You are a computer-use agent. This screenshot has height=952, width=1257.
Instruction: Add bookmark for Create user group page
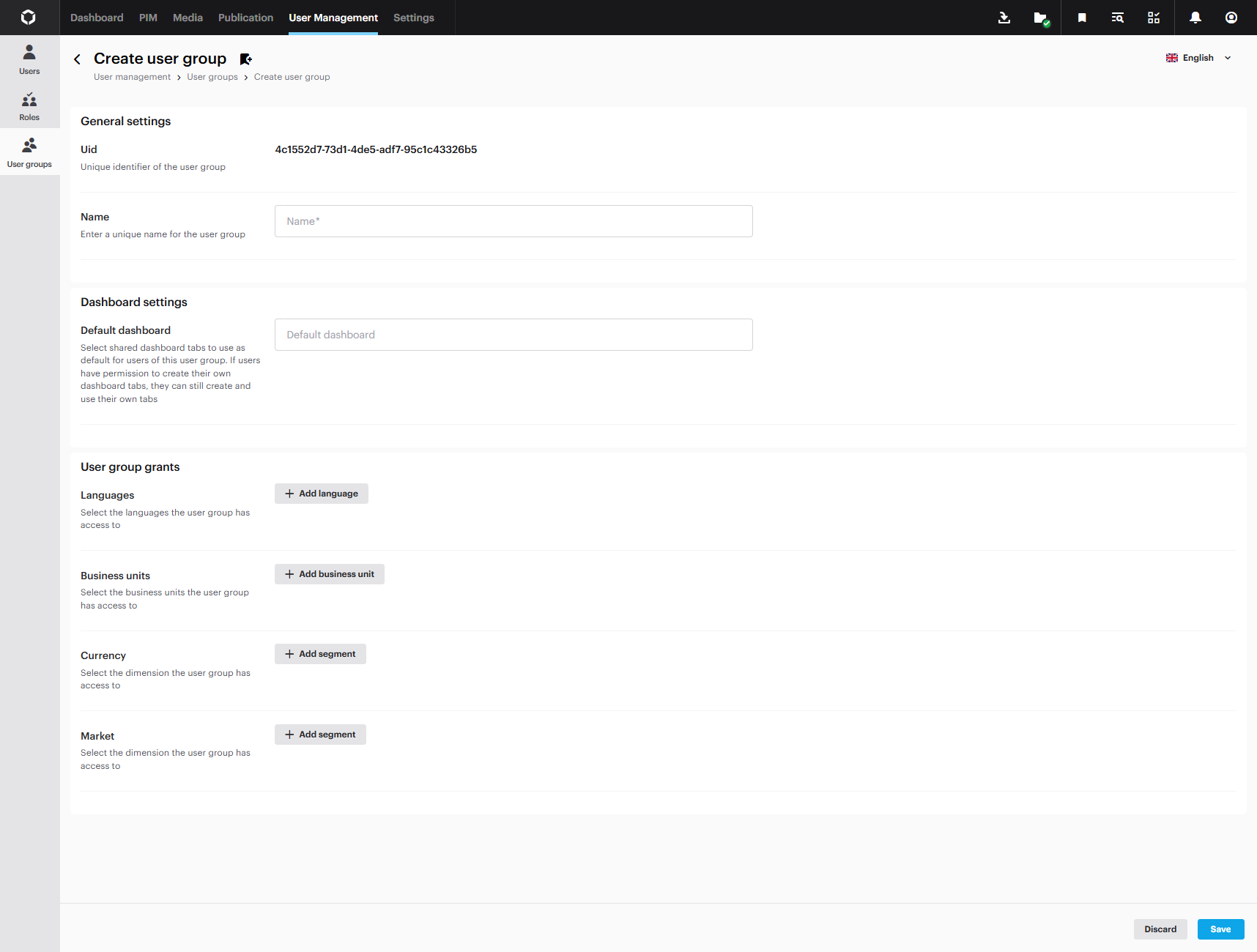(246, 59)
